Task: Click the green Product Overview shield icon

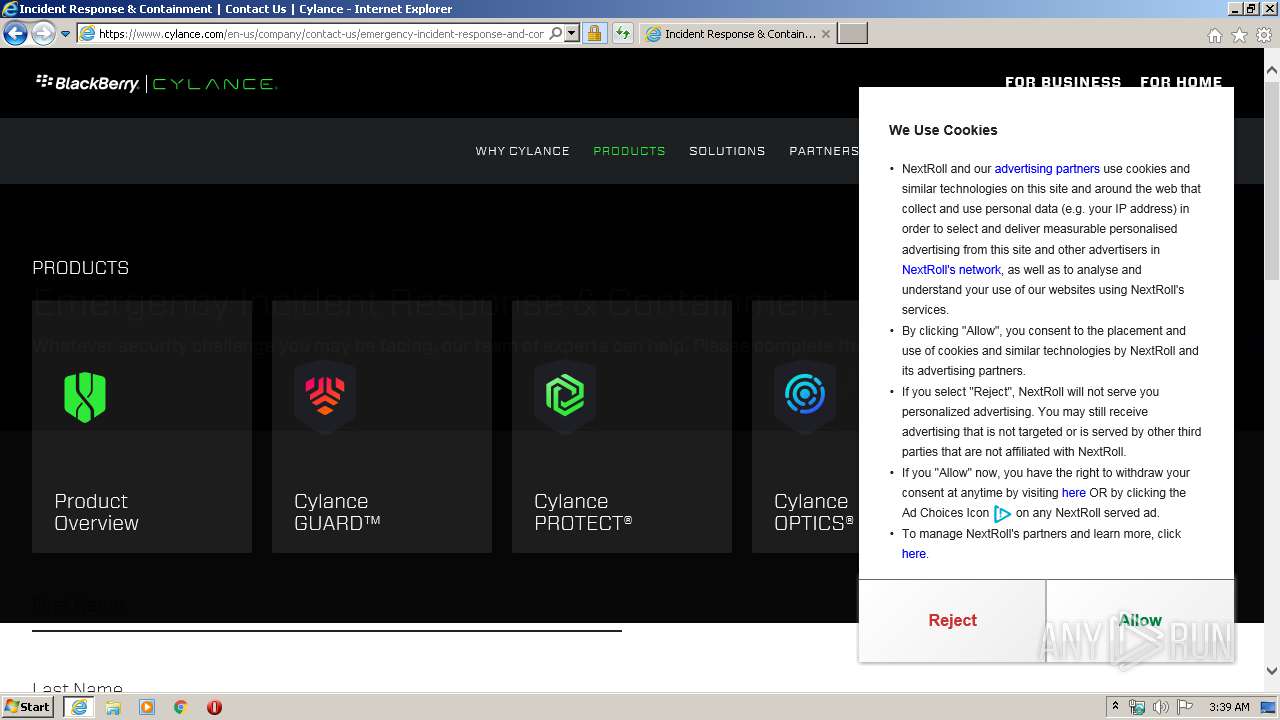Action: pyautogui.click(x=85, y=397)
